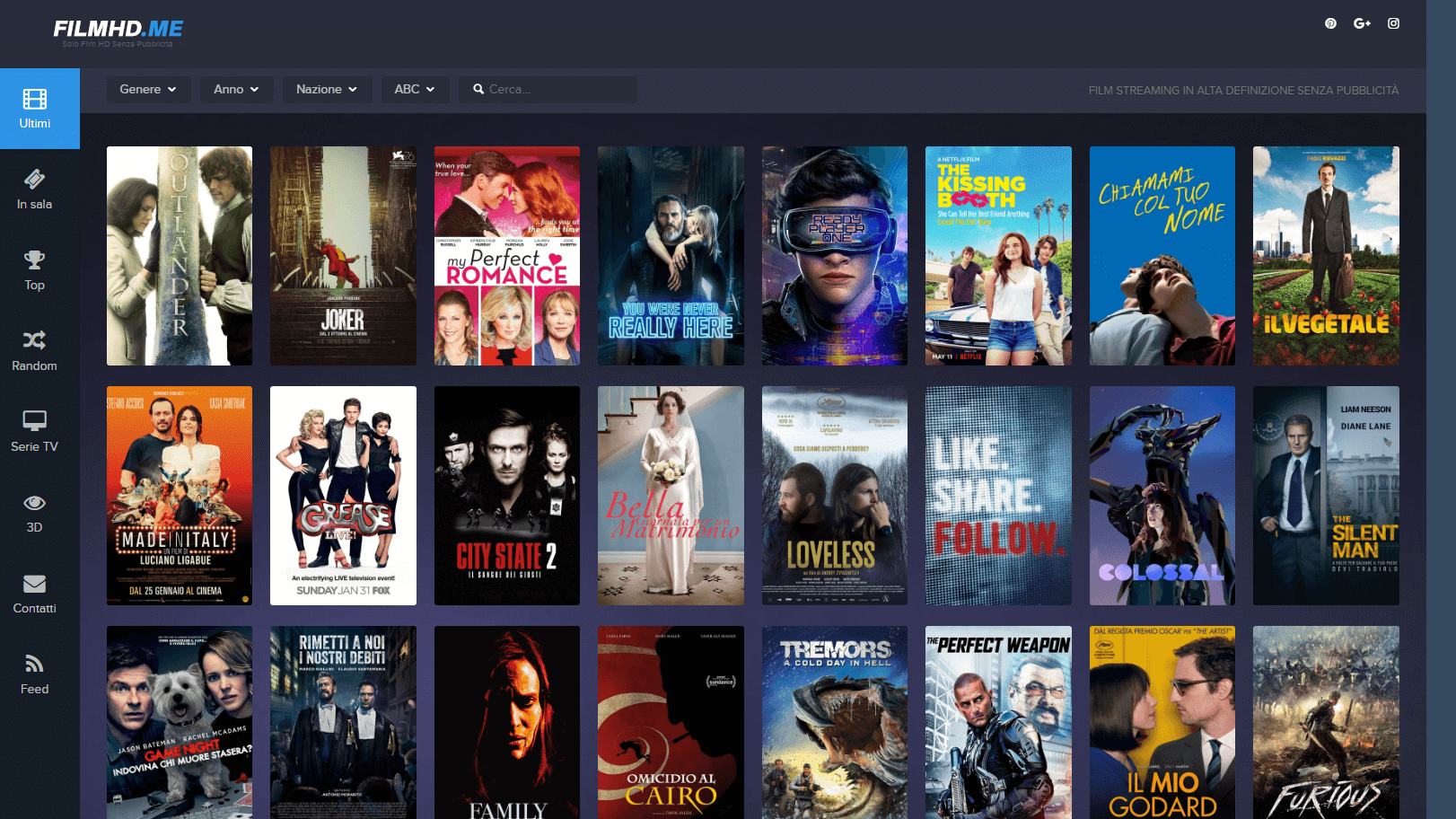Open the Furious poster
1456x819 pixels.
(1326, 722)
